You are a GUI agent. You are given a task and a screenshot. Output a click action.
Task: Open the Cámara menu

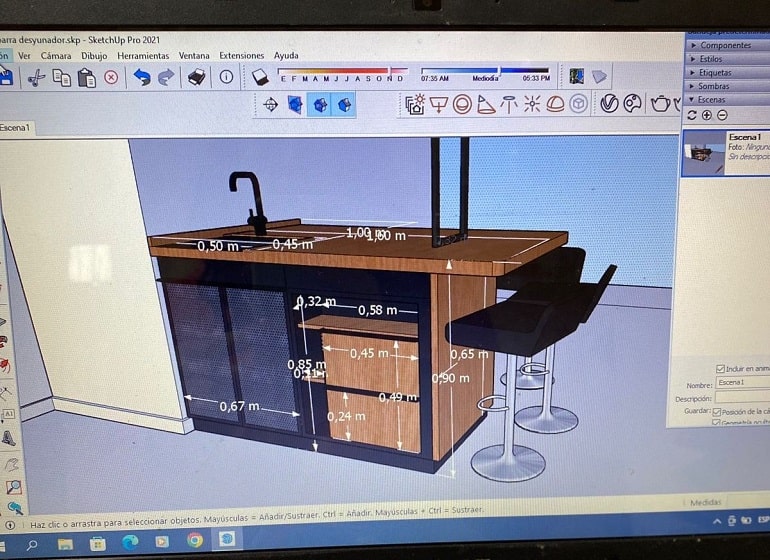point(55,56)
